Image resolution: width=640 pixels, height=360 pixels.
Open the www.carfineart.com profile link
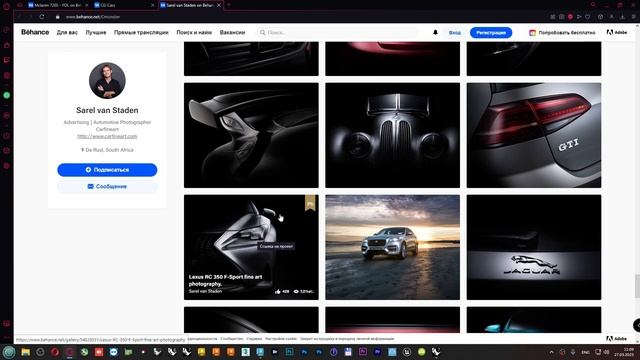tap(107, 136)
